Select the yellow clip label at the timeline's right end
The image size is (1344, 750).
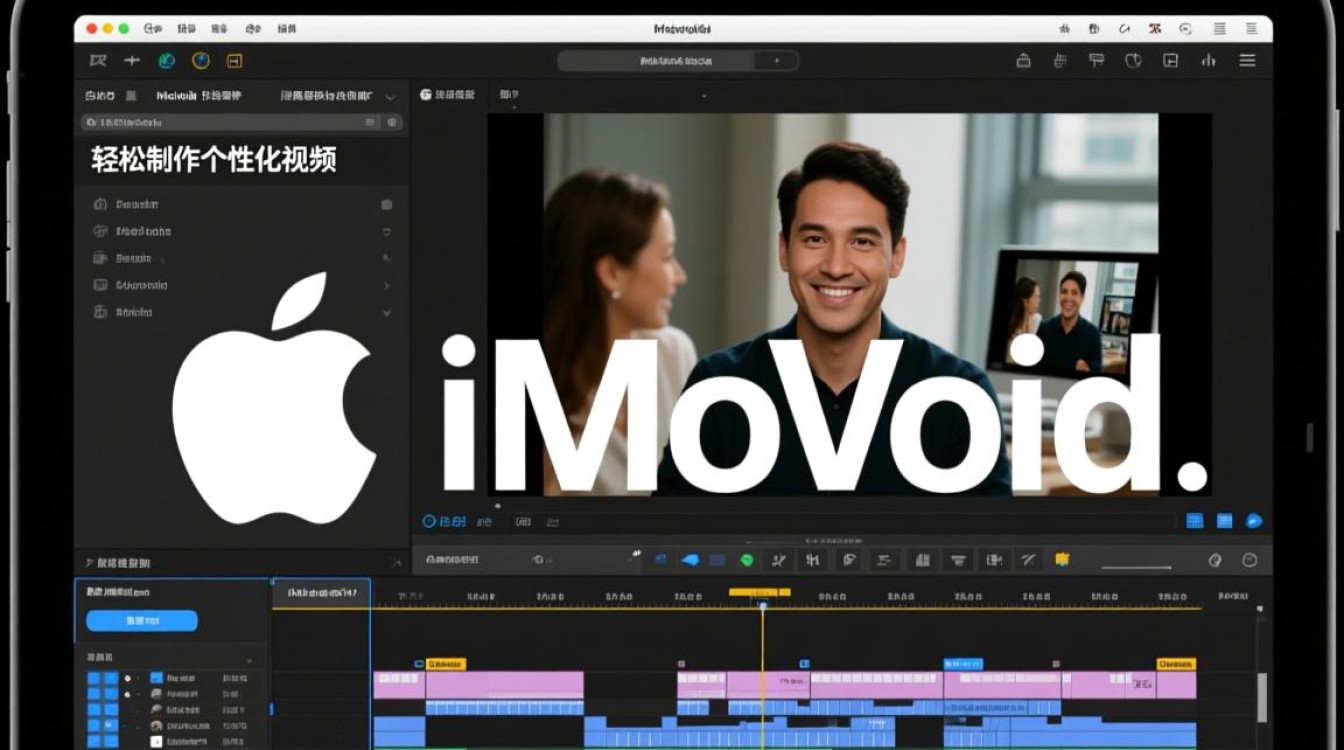coord(1176,664)
